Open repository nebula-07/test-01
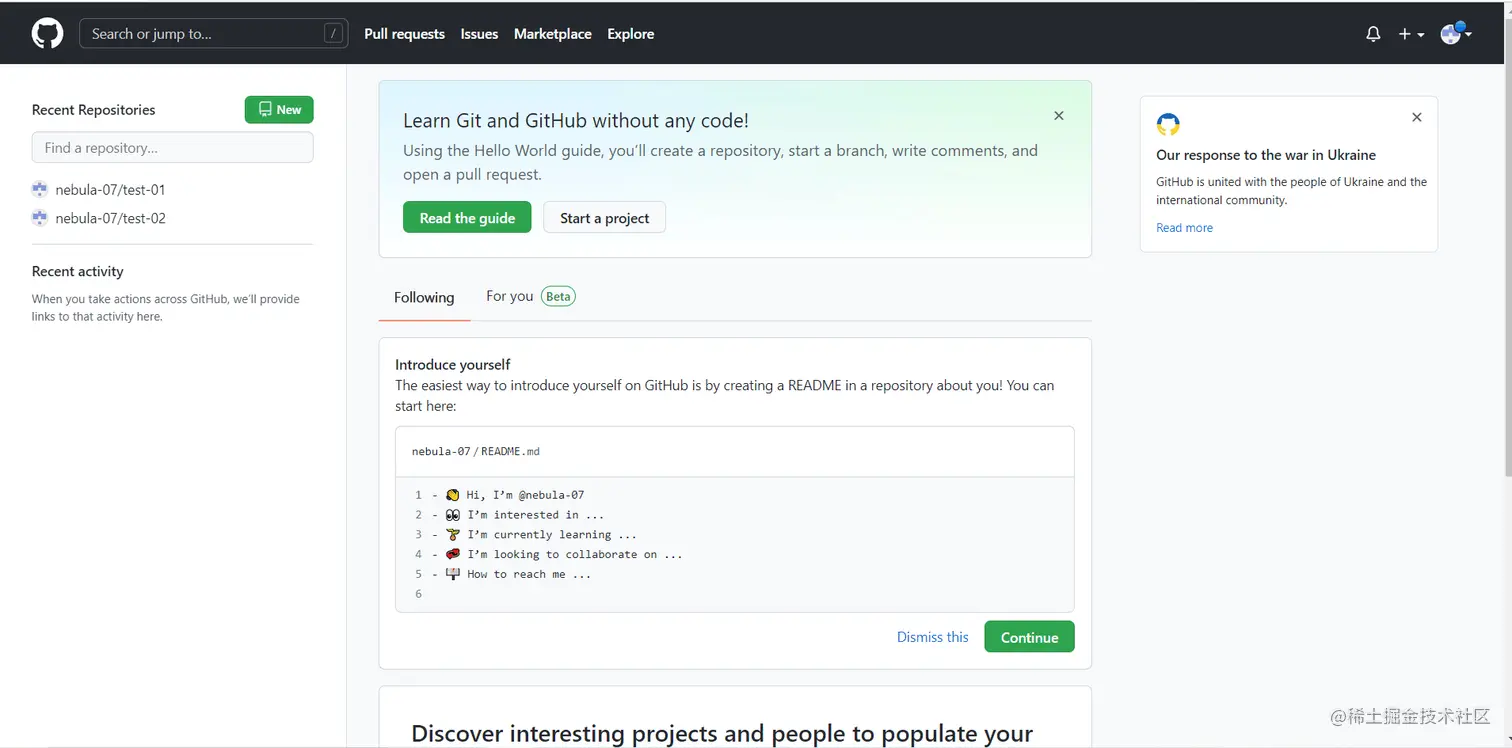The image size is (1512, 748). tap(110, 189)
